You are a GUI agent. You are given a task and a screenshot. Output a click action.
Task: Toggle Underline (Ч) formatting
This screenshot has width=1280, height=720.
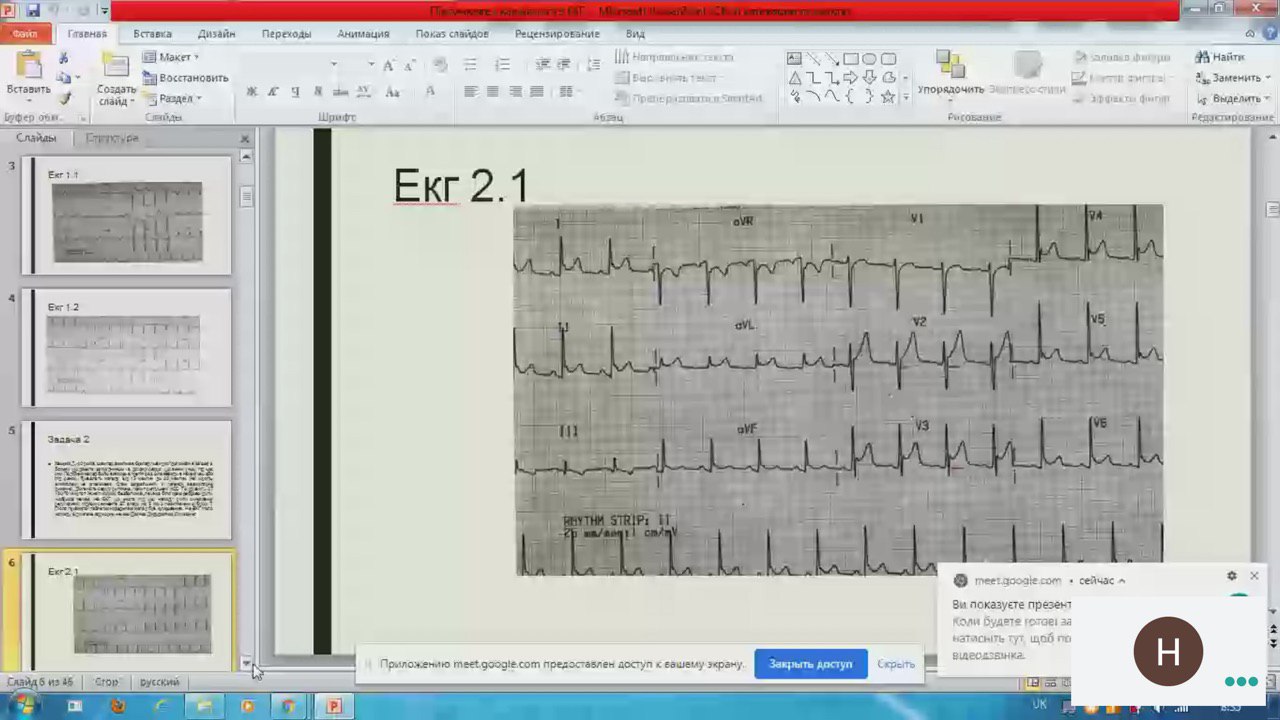point(295,92)
